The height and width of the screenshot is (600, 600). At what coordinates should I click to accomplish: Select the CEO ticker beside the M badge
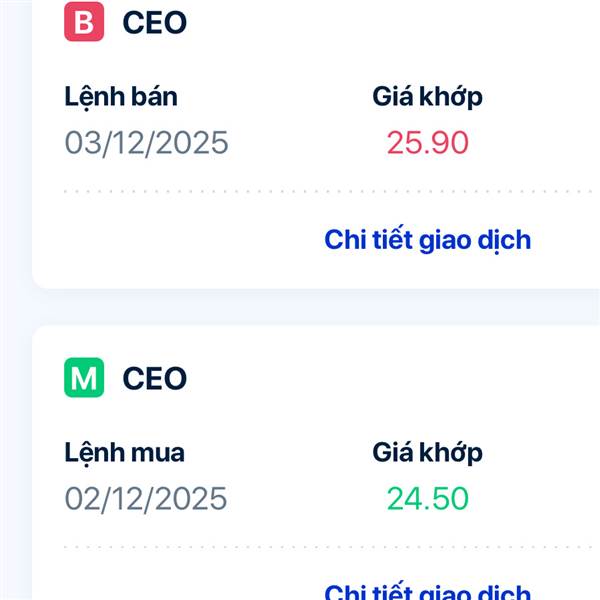pos(155,379)
